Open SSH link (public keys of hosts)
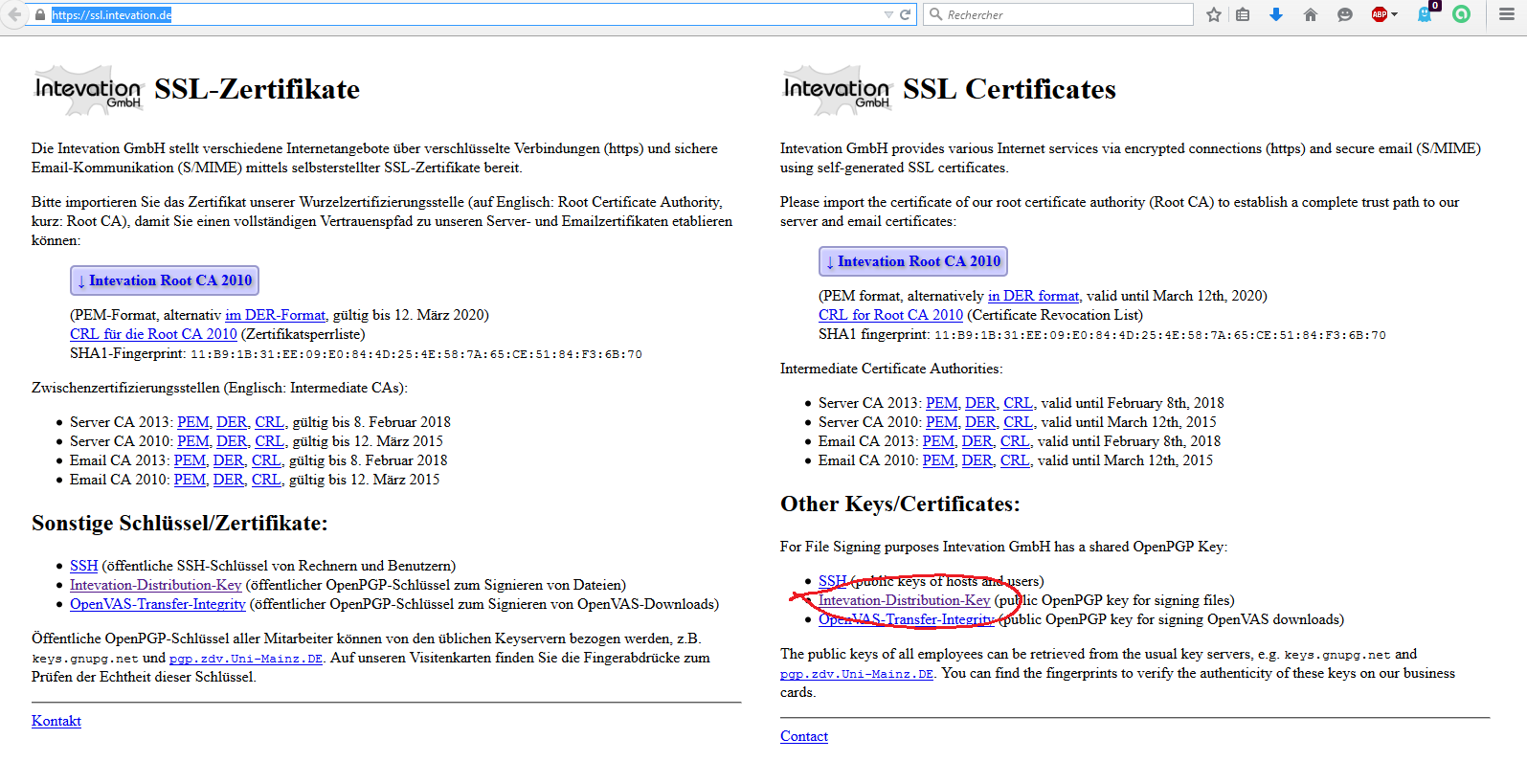The width and height of the screenshot is (1527, 784). pyautogui.click(x=833, y=581)
